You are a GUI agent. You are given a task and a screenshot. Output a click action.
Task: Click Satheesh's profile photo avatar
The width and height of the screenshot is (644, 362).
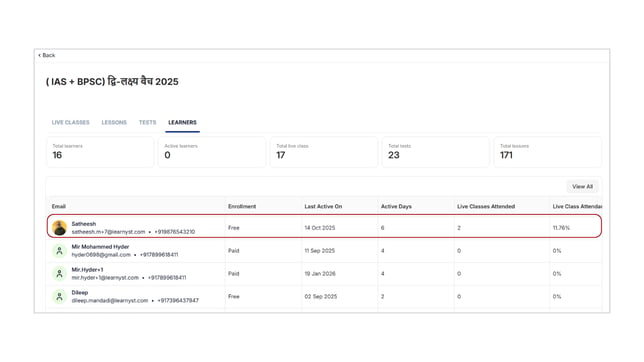point(60,228)
